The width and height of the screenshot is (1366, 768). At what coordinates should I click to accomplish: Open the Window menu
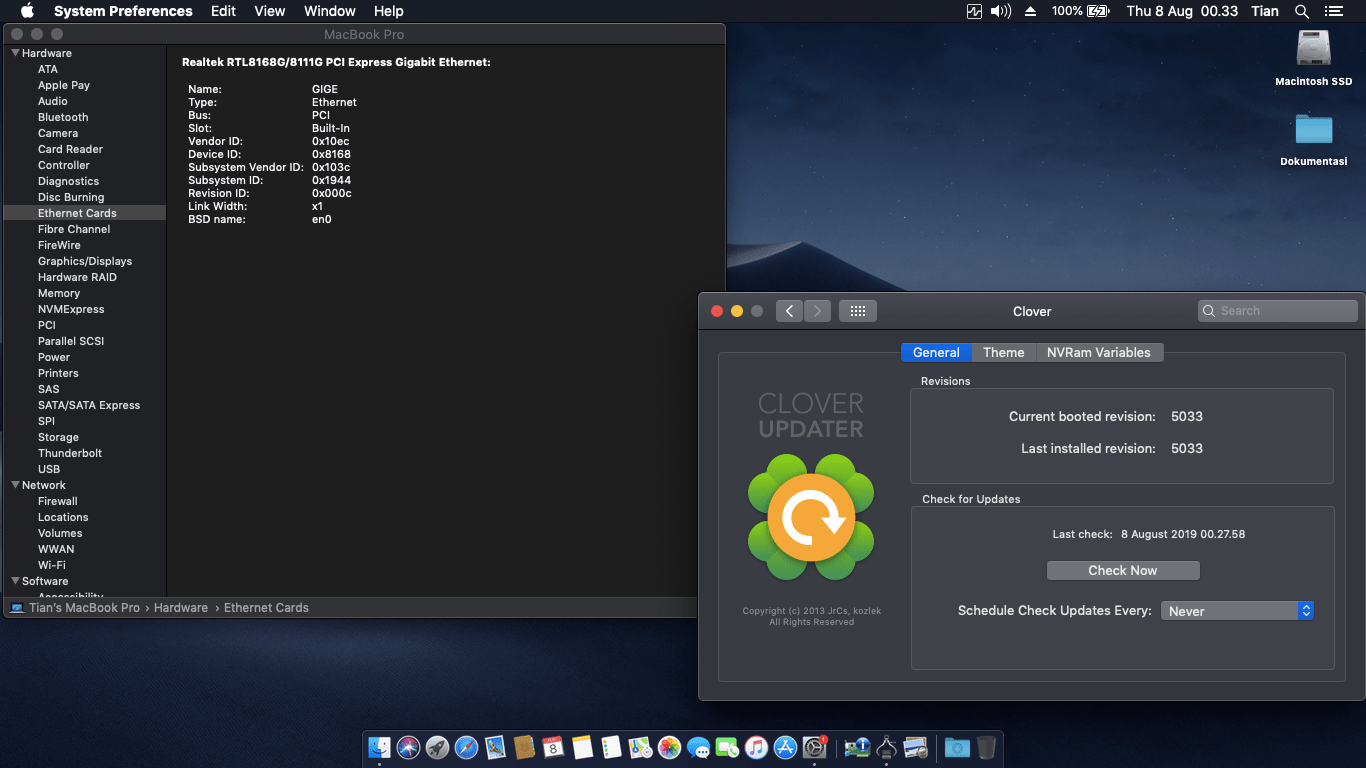point(329,11)
